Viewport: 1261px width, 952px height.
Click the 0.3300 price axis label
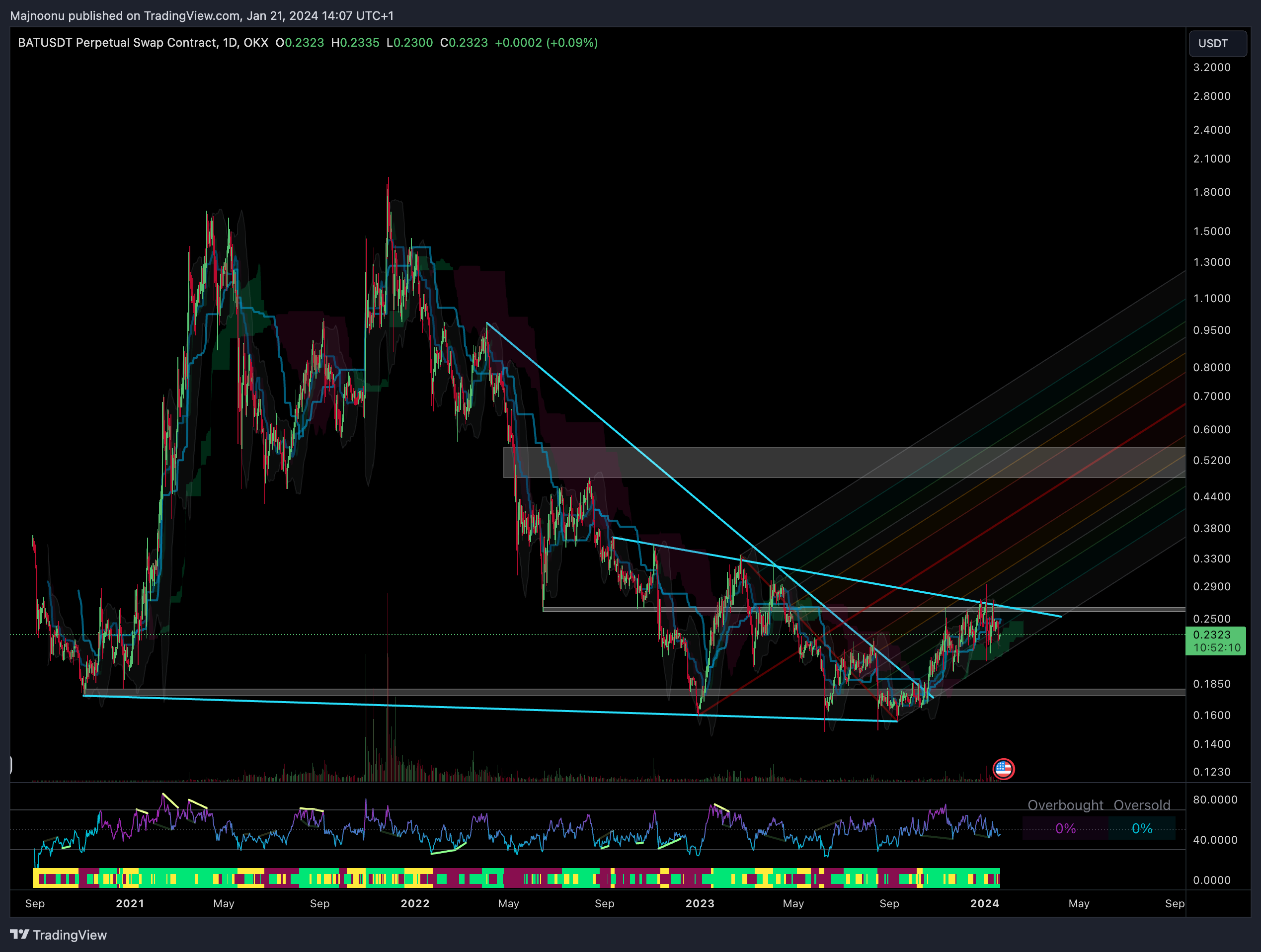[1212, 558]
